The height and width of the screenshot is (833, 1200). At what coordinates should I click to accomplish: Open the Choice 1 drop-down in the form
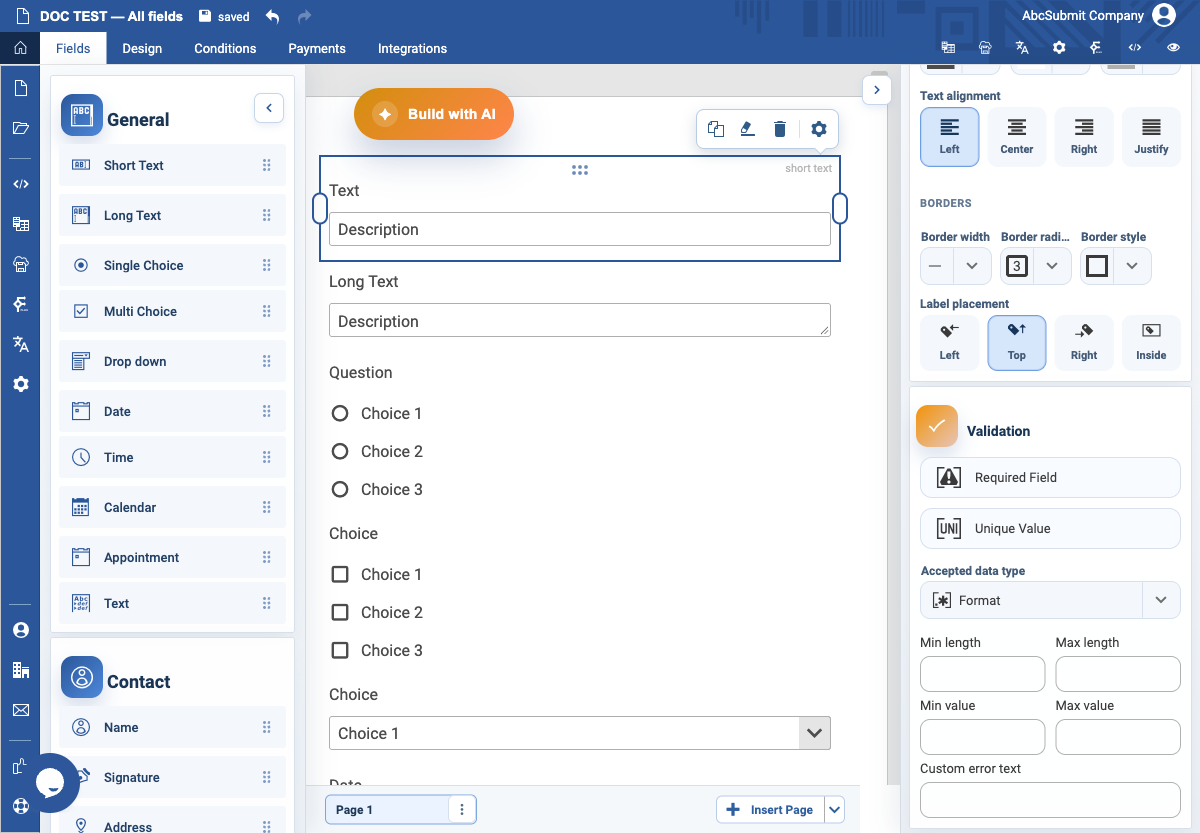coord(580,733)
